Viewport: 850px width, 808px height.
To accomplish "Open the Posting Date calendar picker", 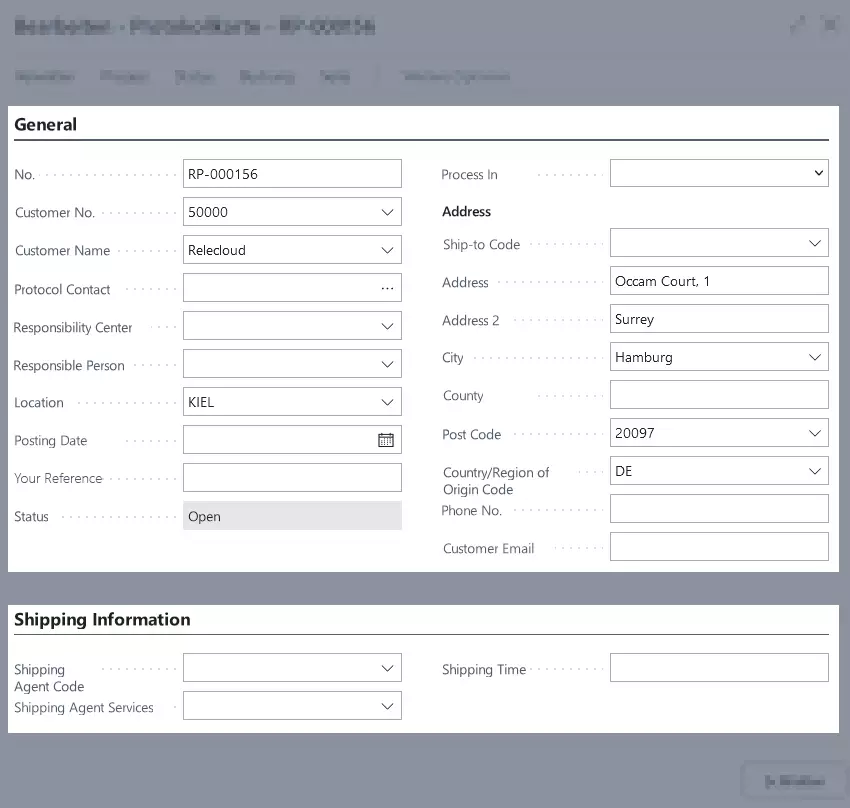I will point(386,439).
